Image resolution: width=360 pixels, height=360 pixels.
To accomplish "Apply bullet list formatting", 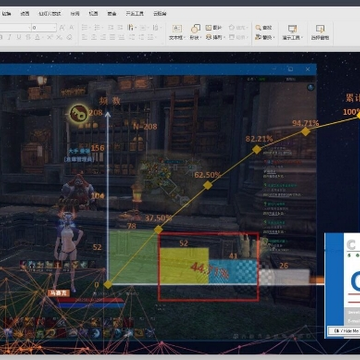I will [84, 28].
